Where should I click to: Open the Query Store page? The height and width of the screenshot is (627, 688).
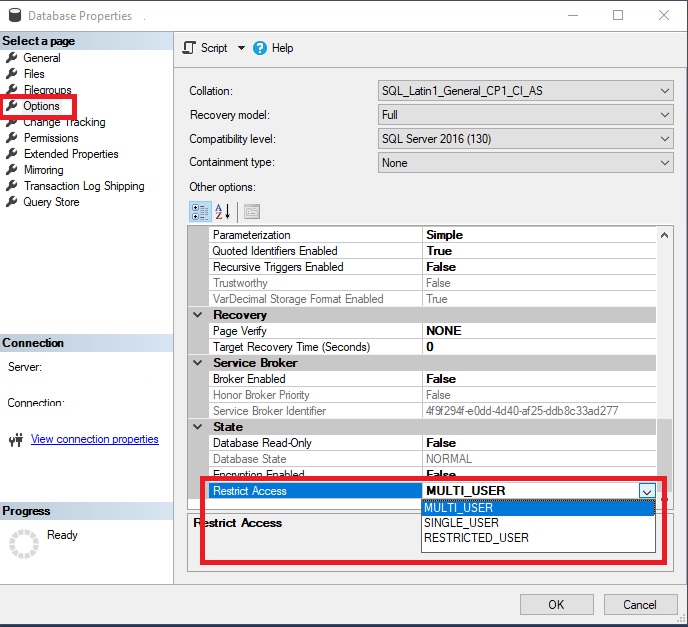click(51, 202)
